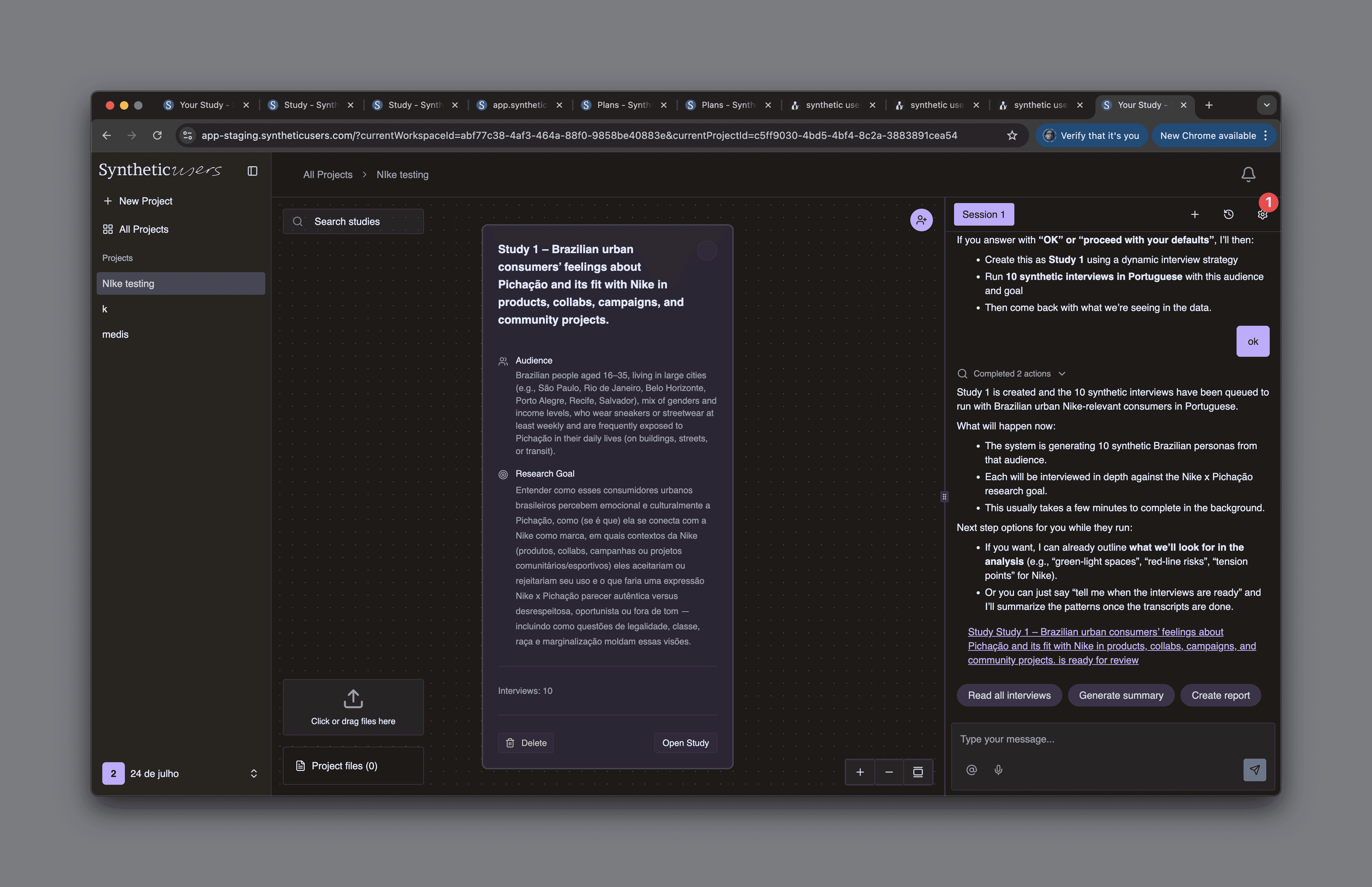Click the Generate summary button
The image size is (1372, 887).
(x=1121, y=695)
